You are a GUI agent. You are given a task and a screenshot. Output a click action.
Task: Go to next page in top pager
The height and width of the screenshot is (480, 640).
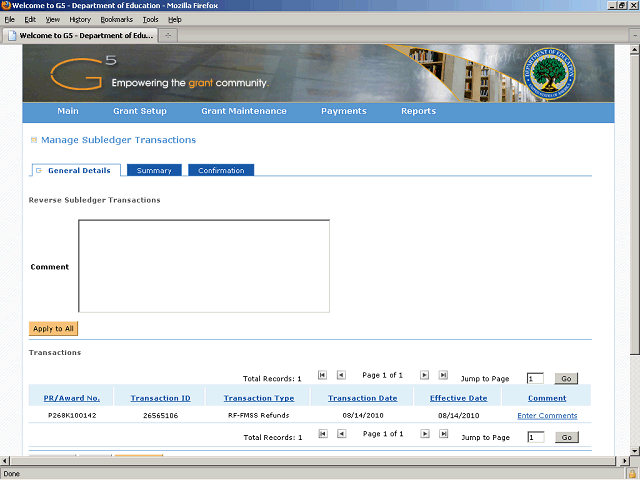(424, 375)
